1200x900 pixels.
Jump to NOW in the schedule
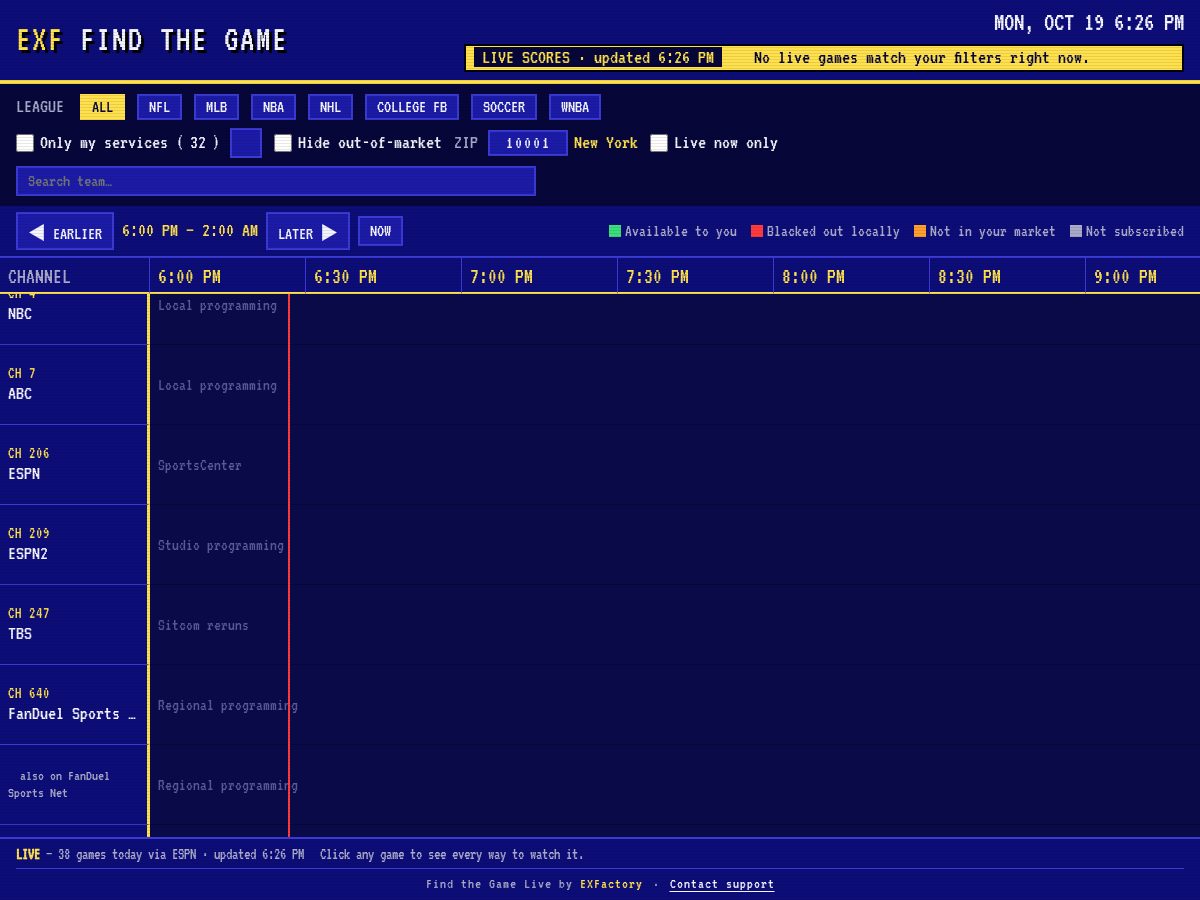(x=380, y=231)
